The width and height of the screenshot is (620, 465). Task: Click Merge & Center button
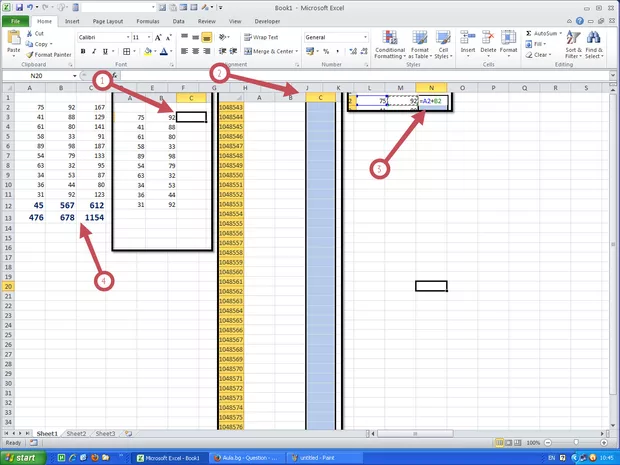click(x=268, y=51)
